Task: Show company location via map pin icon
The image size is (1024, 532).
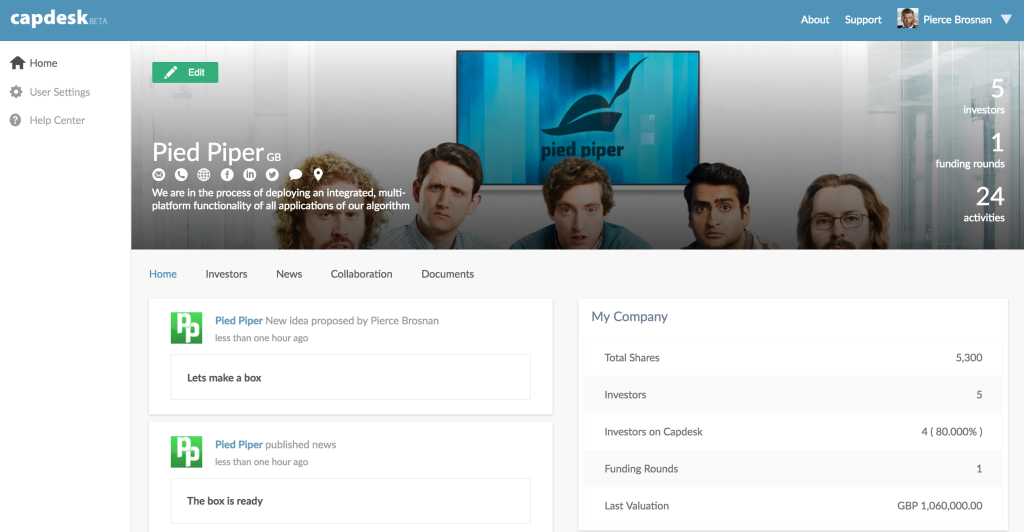Action: click(318, 174)
